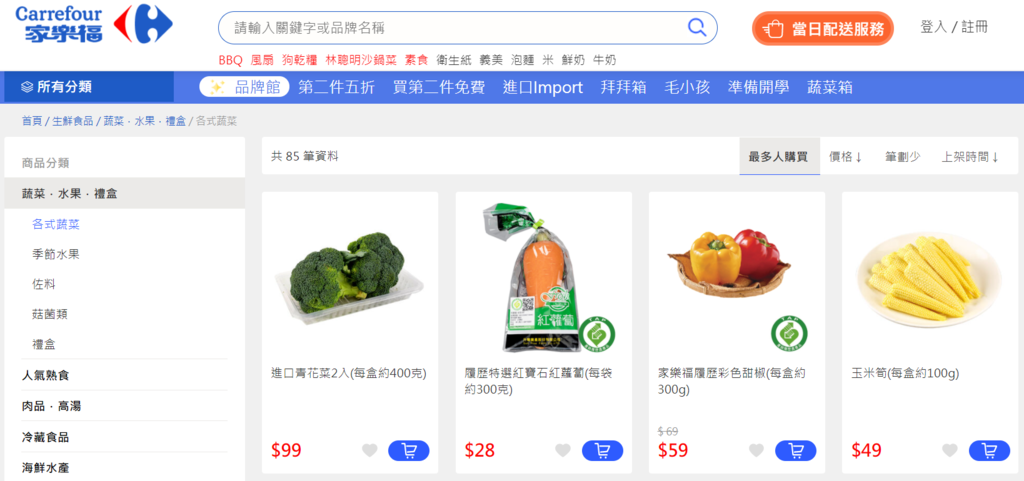This screenshot has height=481, width=1024.
Task: Sort by 價格 arrow
Action: pos(846,157)
